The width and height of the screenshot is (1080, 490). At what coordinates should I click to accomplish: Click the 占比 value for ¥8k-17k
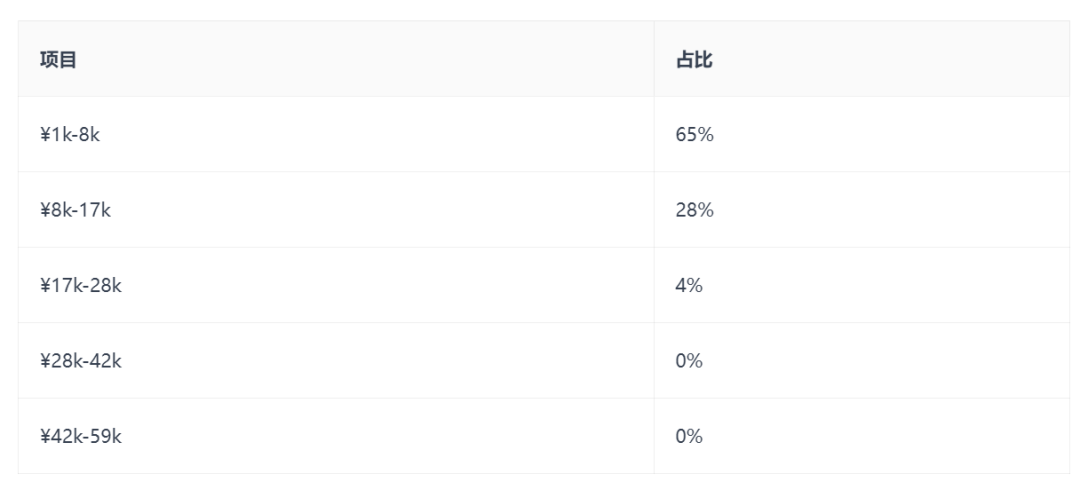[x=694, y=210]
